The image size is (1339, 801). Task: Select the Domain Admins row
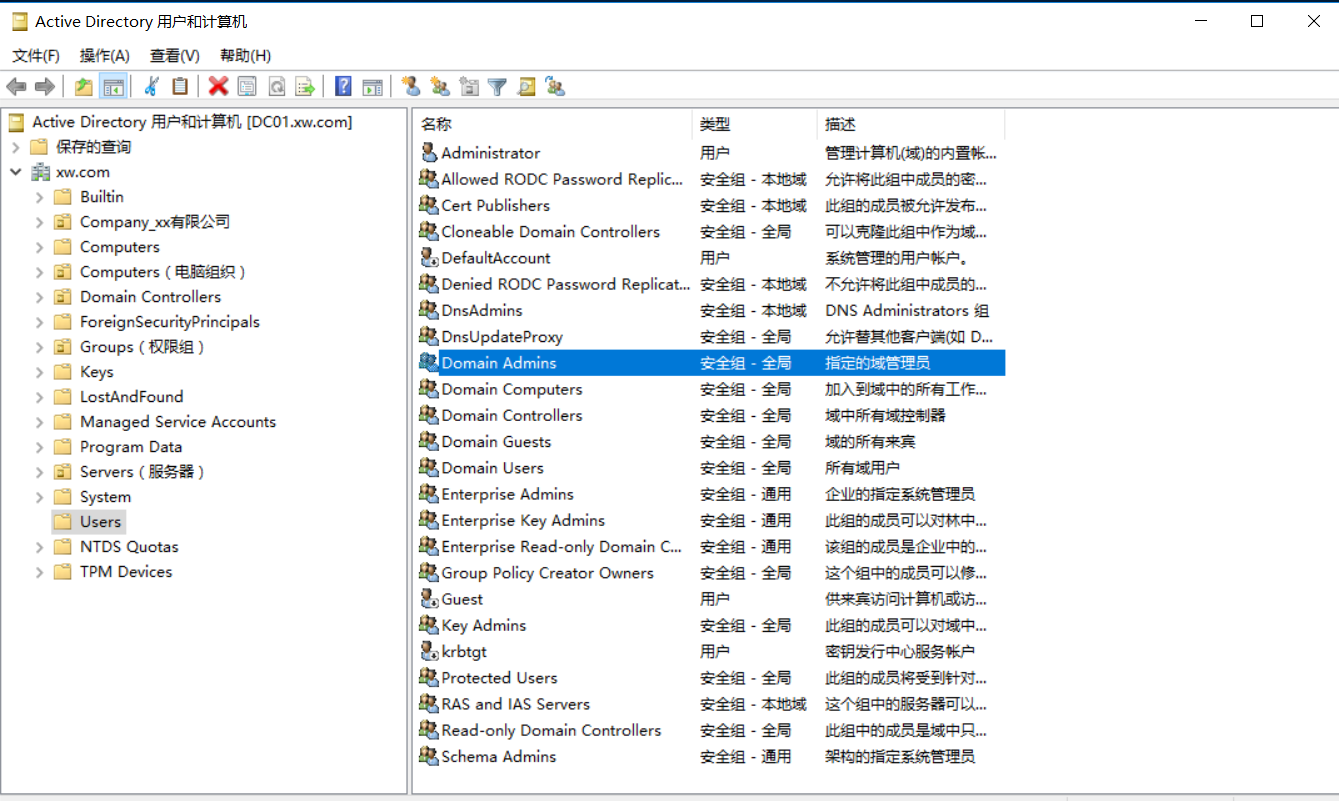click(x=711, y=363)
